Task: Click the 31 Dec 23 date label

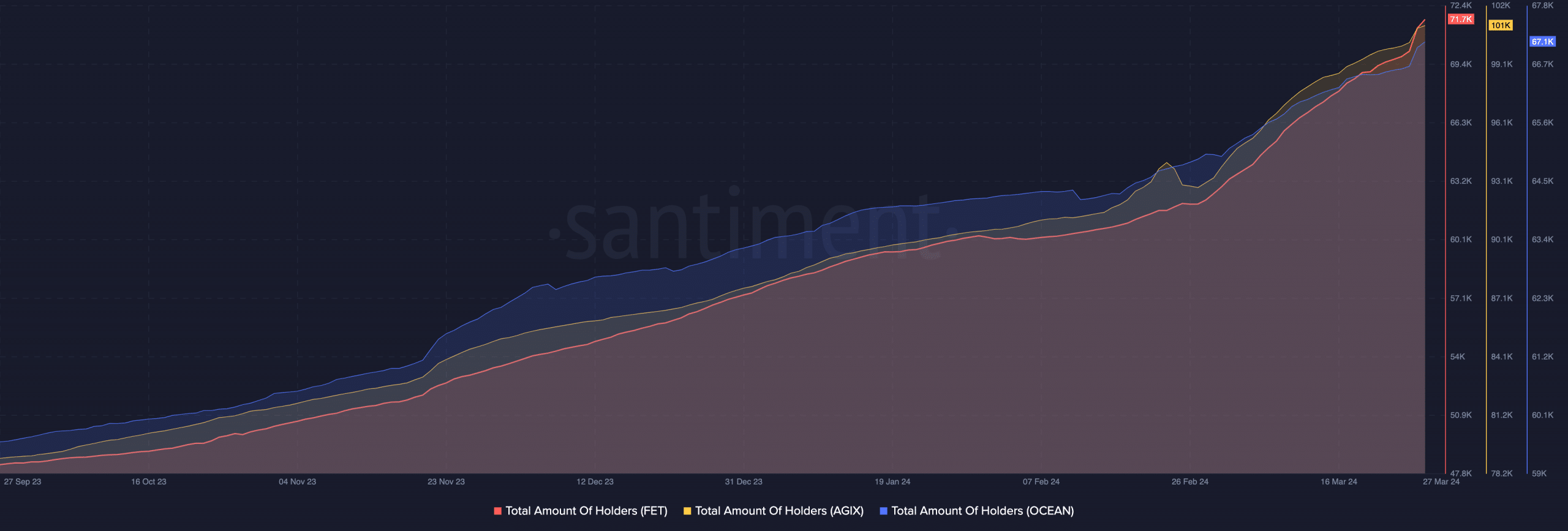Action: (744, 481)
